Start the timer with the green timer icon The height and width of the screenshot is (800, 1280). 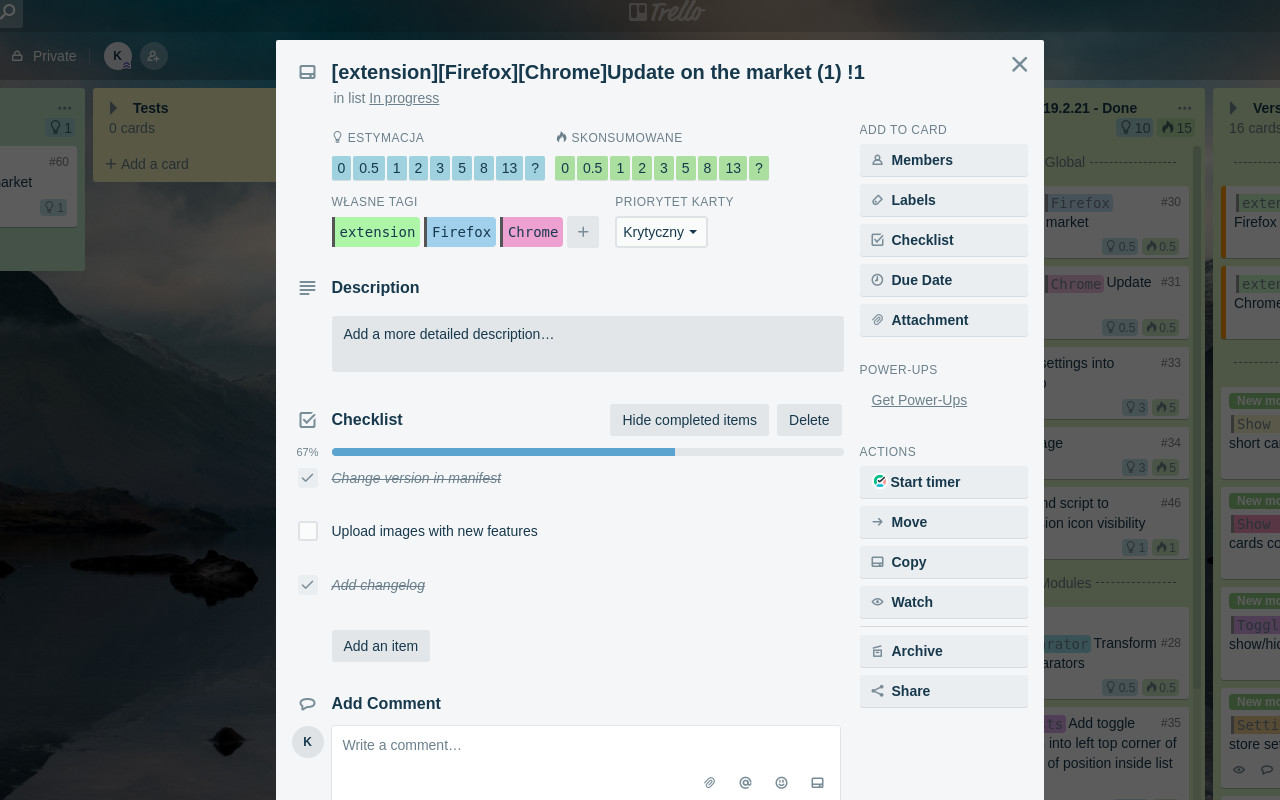pos(879,481)
